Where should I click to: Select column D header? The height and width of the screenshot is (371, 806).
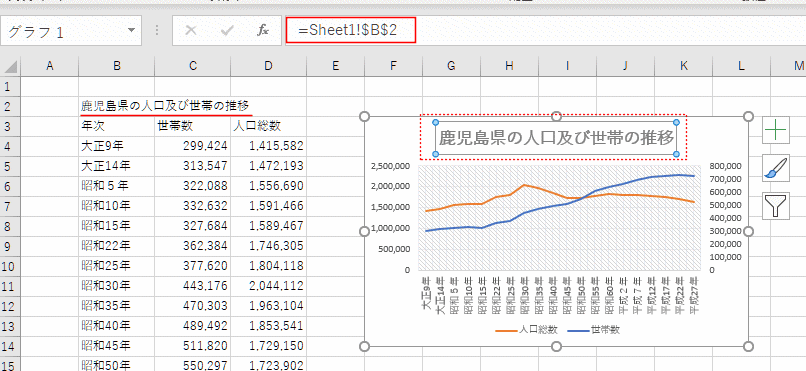click(268, 65)
